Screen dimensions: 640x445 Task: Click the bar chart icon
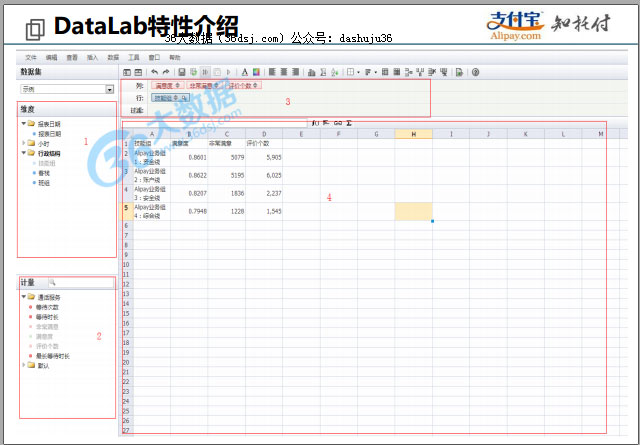click(x=312, y=73)
